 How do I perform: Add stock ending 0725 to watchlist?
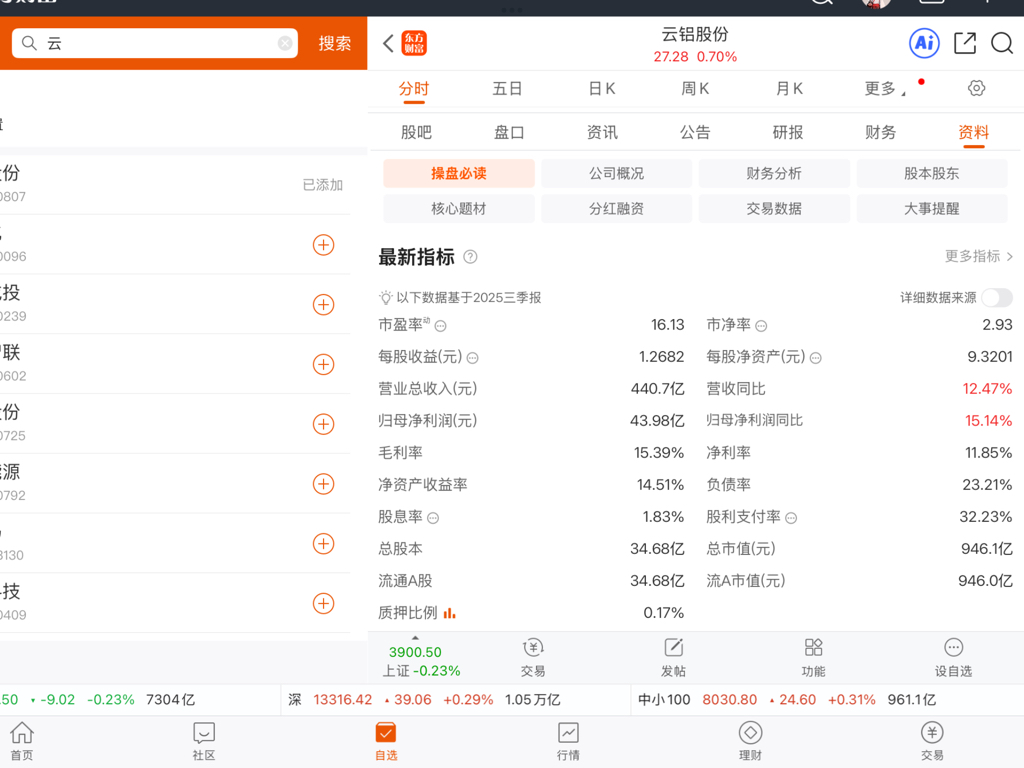pos(323,424)
